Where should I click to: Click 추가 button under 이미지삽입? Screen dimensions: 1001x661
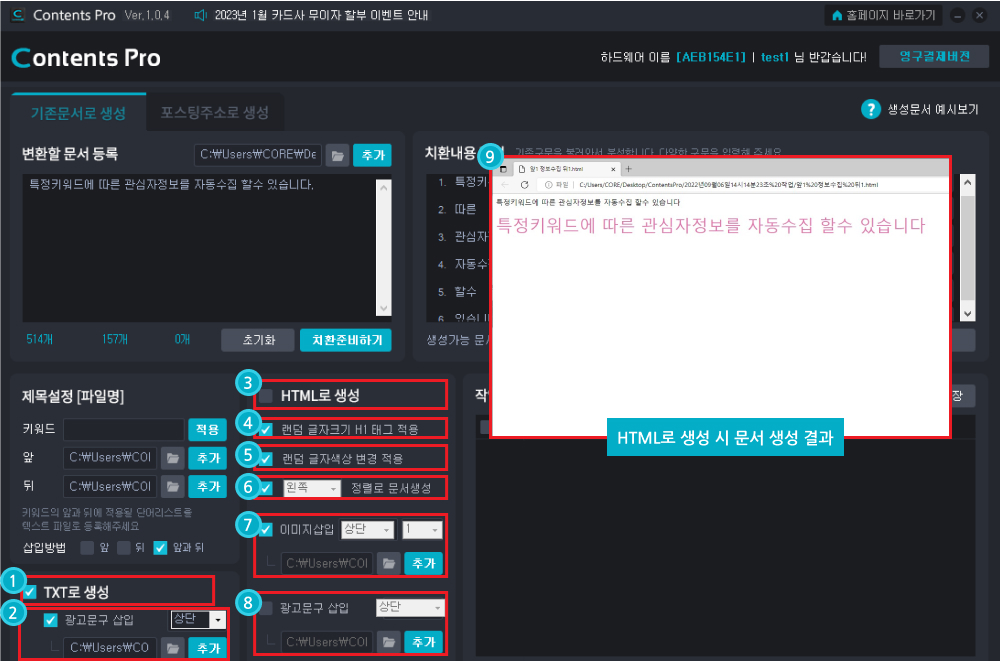tap(423, 563)
